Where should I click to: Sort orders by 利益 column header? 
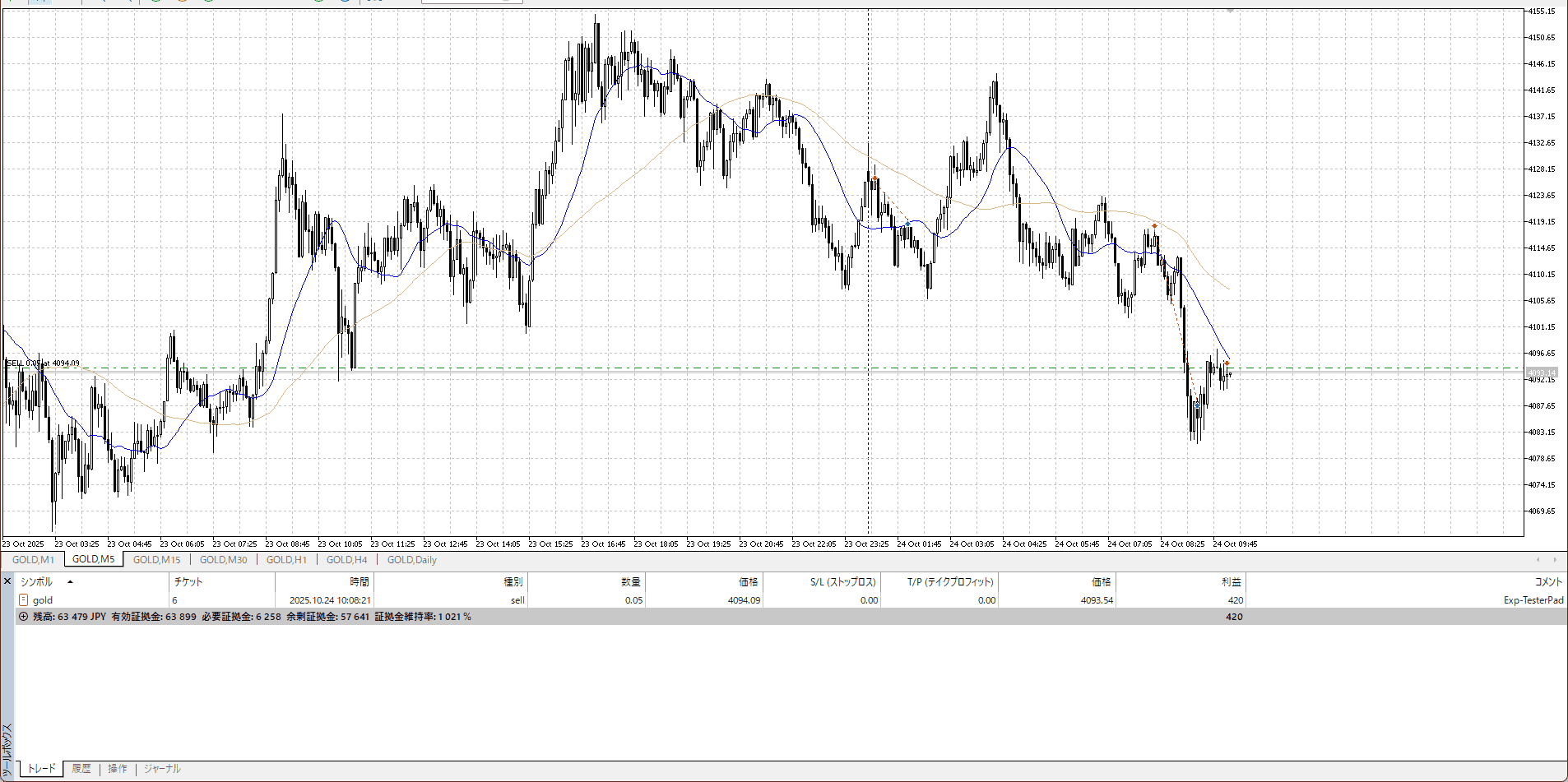(x=1231, y=582)
